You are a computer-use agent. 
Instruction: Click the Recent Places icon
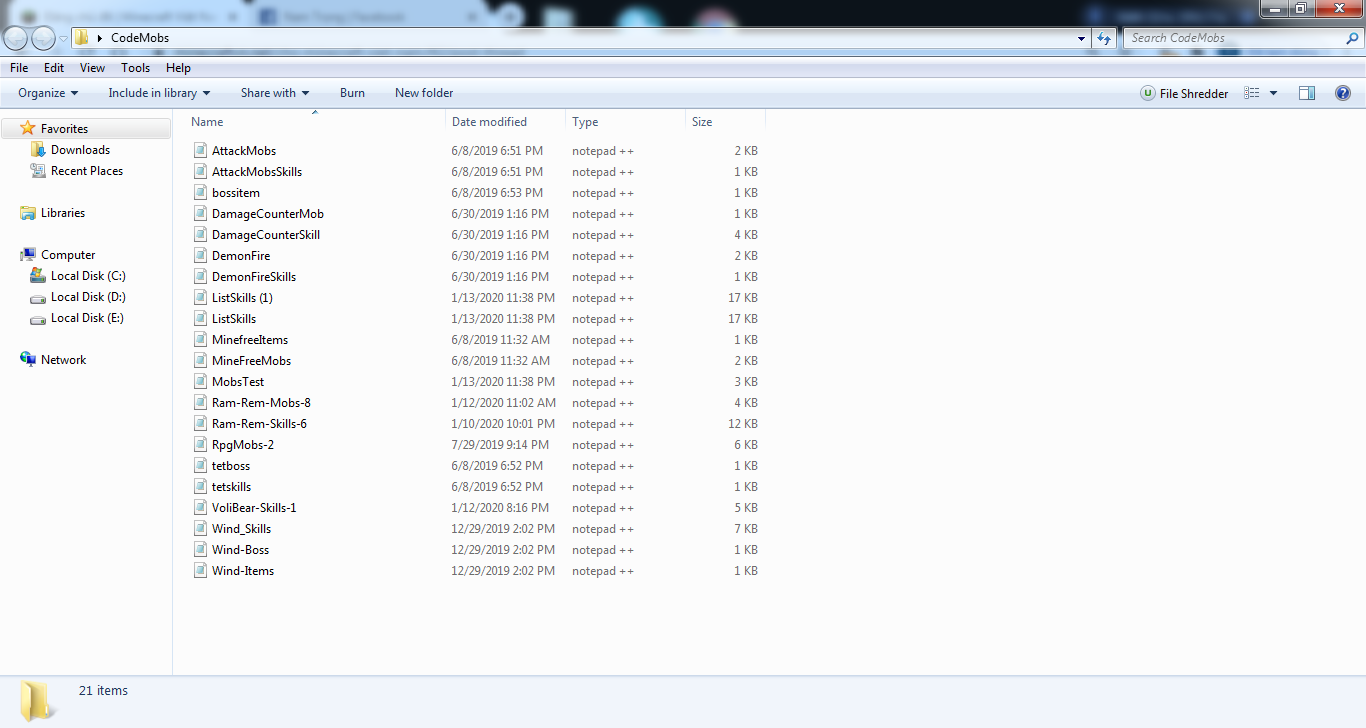point(38,171)
